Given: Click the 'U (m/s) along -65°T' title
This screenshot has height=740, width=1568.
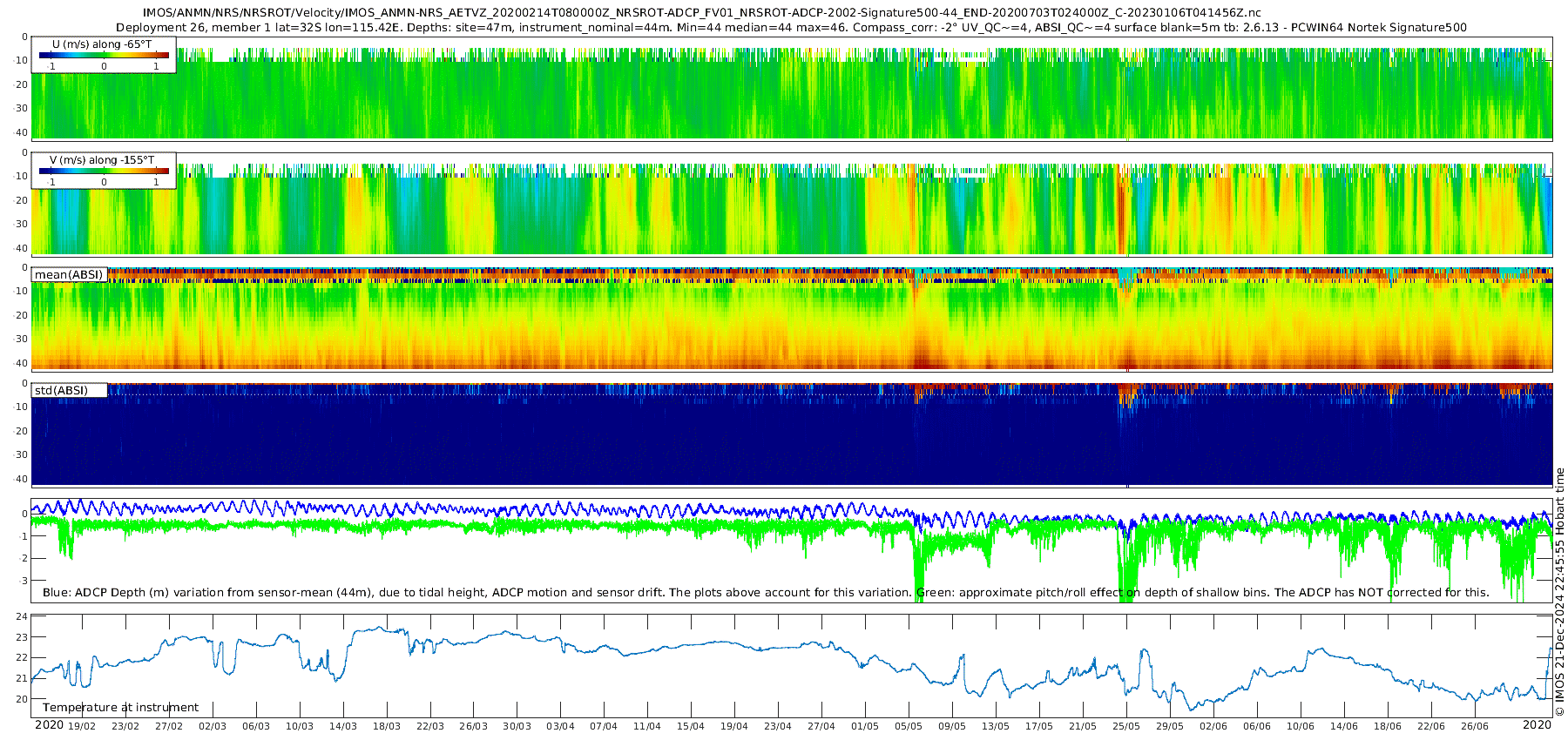Looking at the screenshot, I should pos(102,44).
